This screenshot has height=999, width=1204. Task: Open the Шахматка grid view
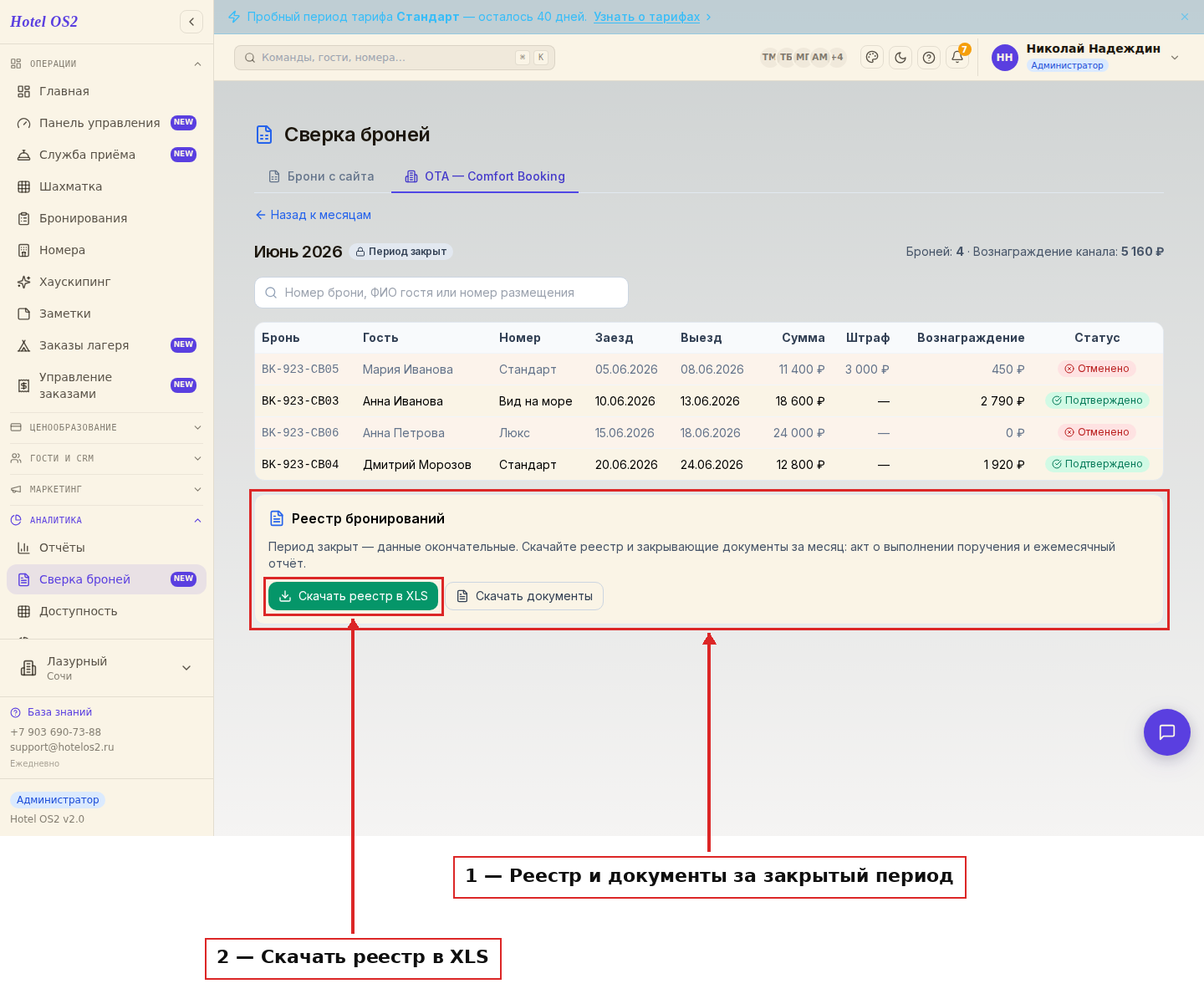pos(106,186)
